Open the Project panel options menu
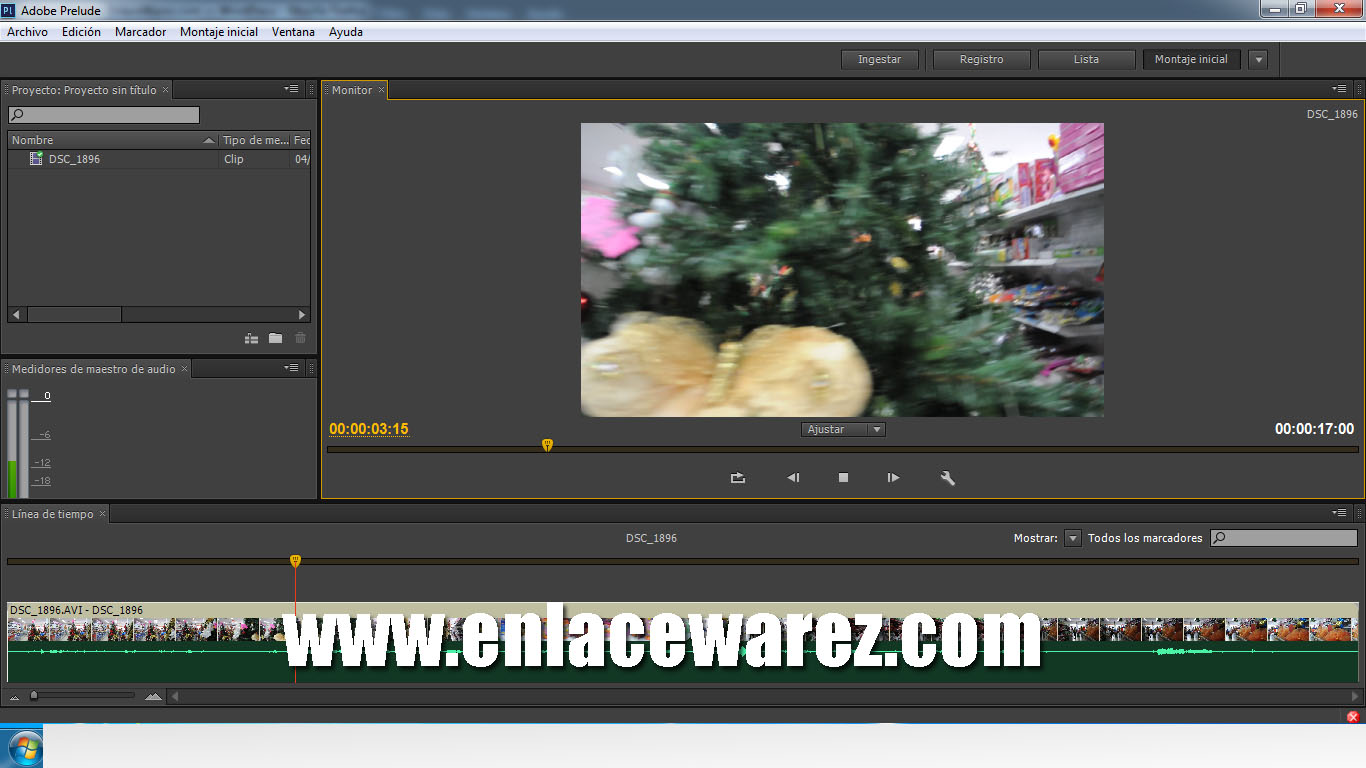 pos(291,89)
